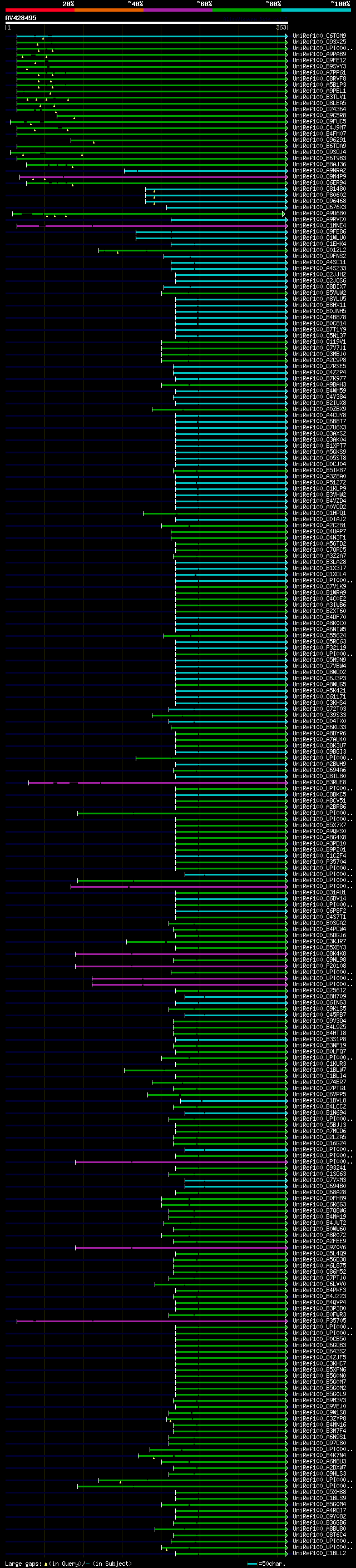Select hit label UniRef100_Q6ER94

pyautogui.click(x=319, y=182)
